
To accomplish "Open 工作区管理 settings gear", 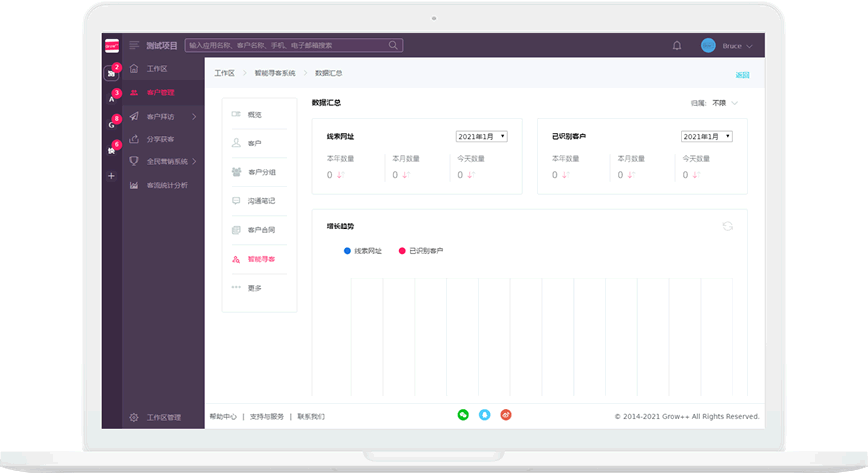I will click(134, 417).
